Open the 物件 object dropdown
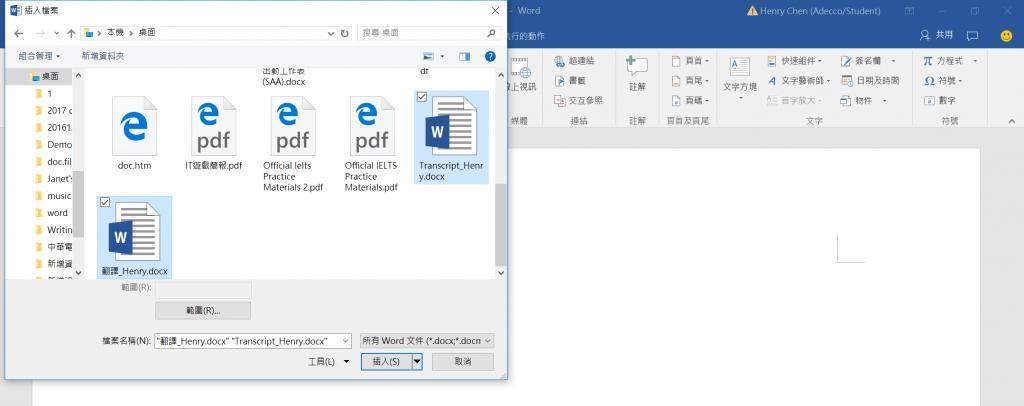Image resolution: width=1024 pixels, height=406 pixels. (x=884, y=101)
